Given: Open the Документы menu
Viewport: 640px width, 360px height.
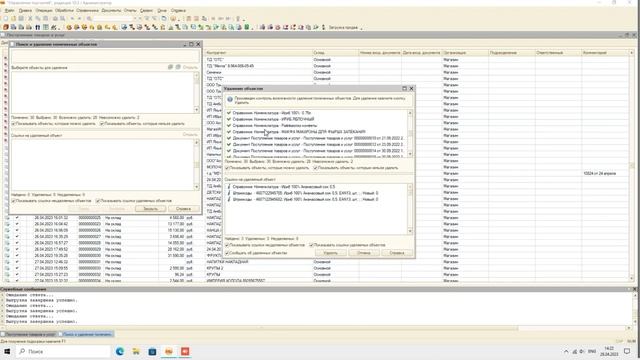Looking at the screenshot, I should tap(111, 11).
